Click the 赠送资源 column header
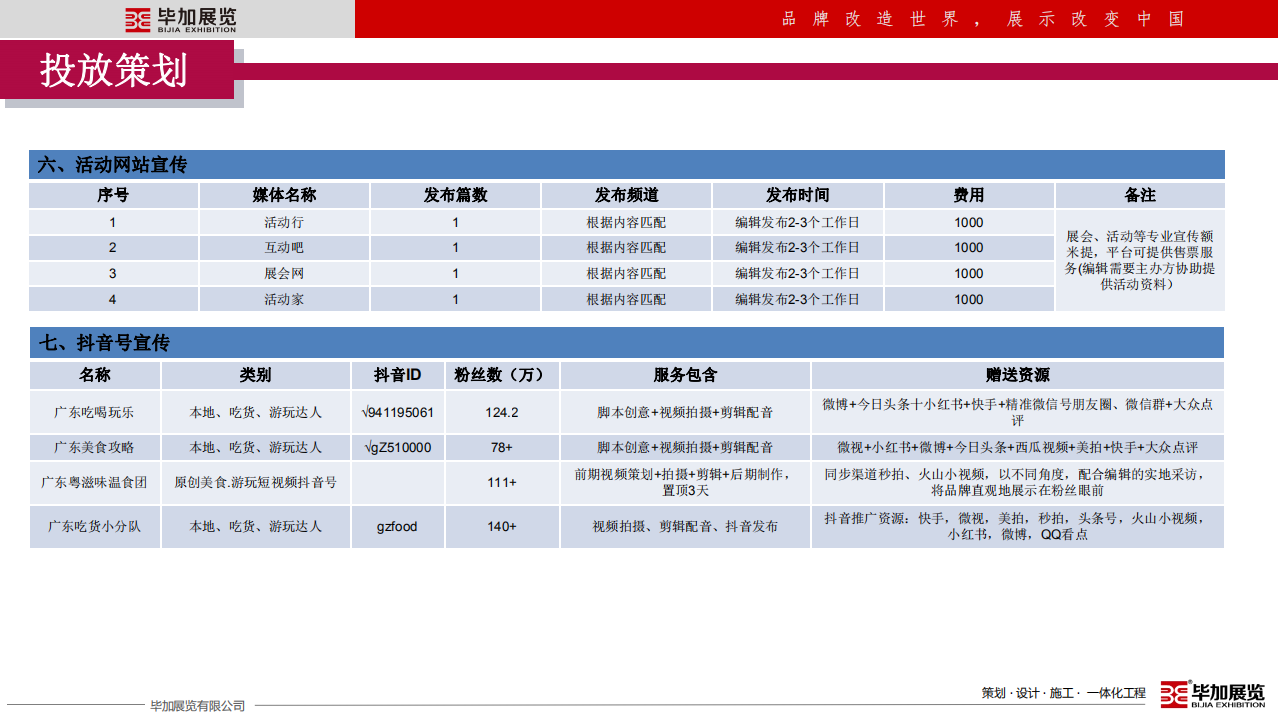1278x719 pixels. (1017, 375)
